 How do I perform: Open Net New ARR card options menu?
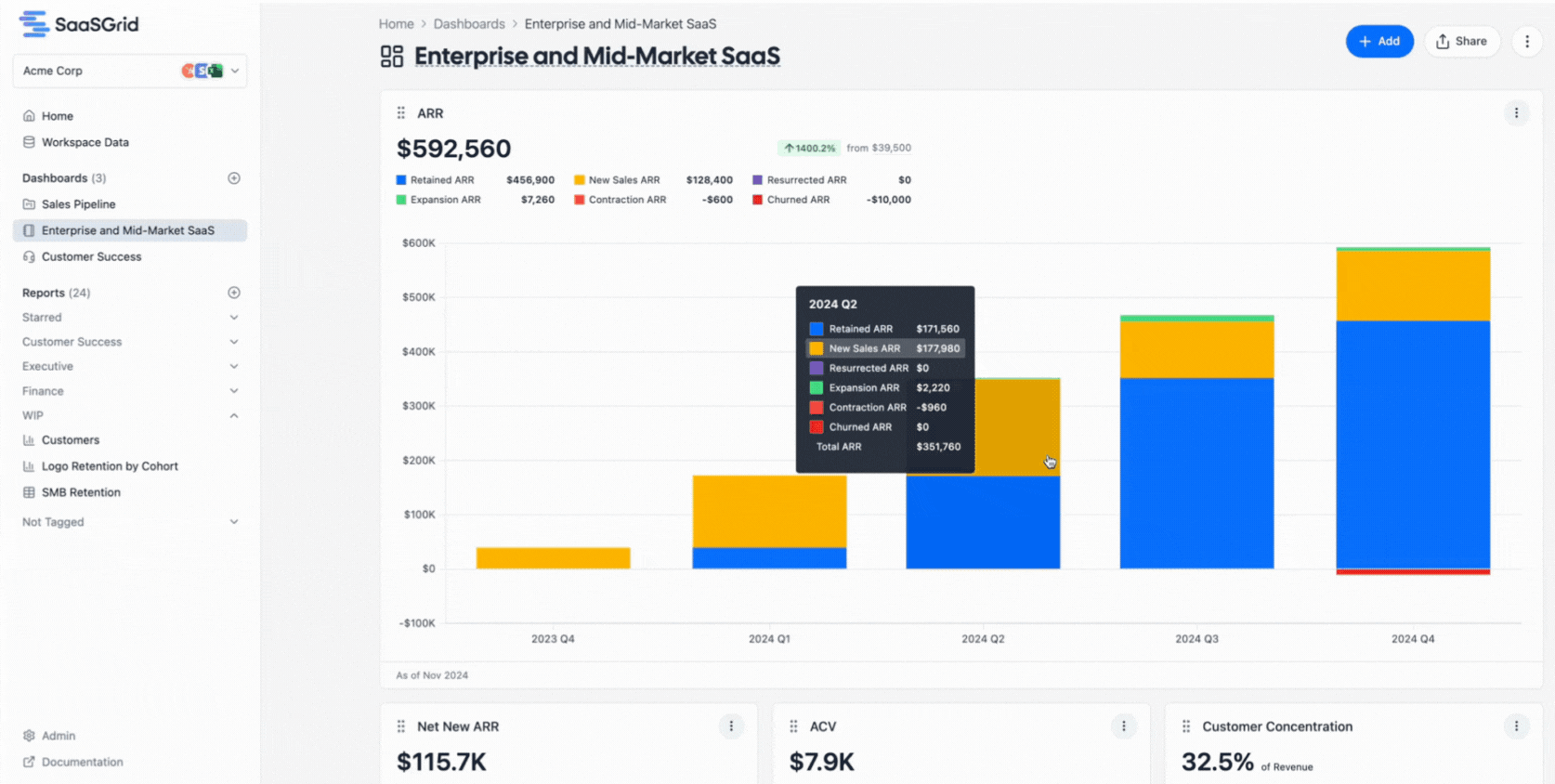pyautogui.click(x=731, y=726)
